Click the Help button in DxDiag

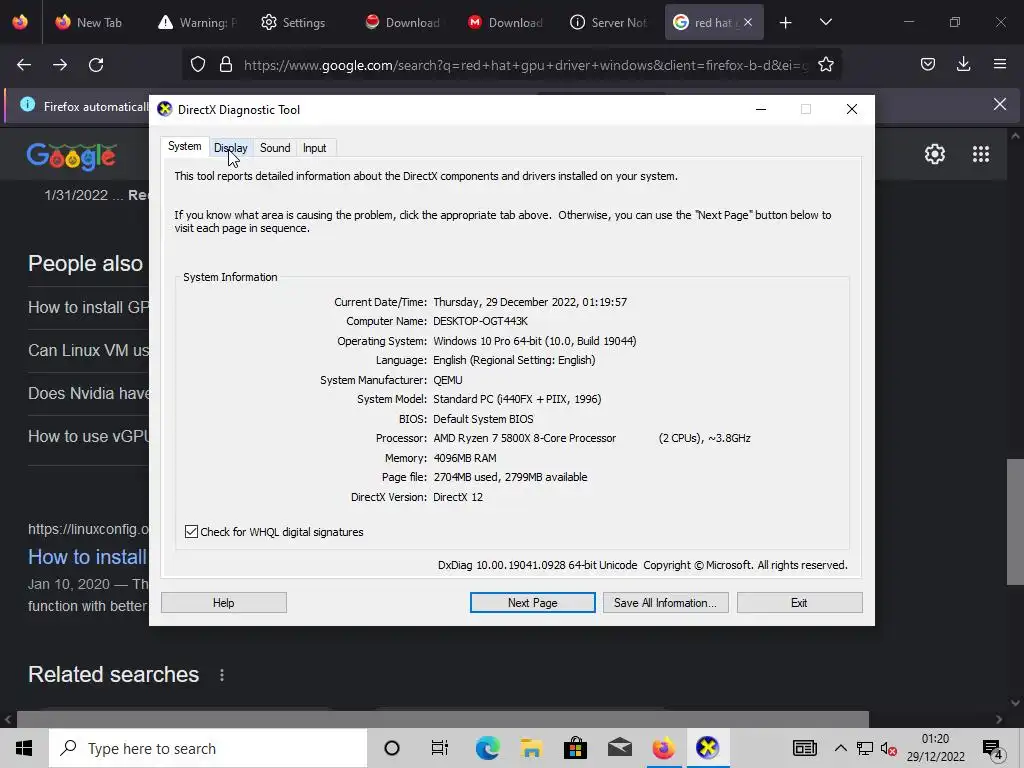click(223, 603)
